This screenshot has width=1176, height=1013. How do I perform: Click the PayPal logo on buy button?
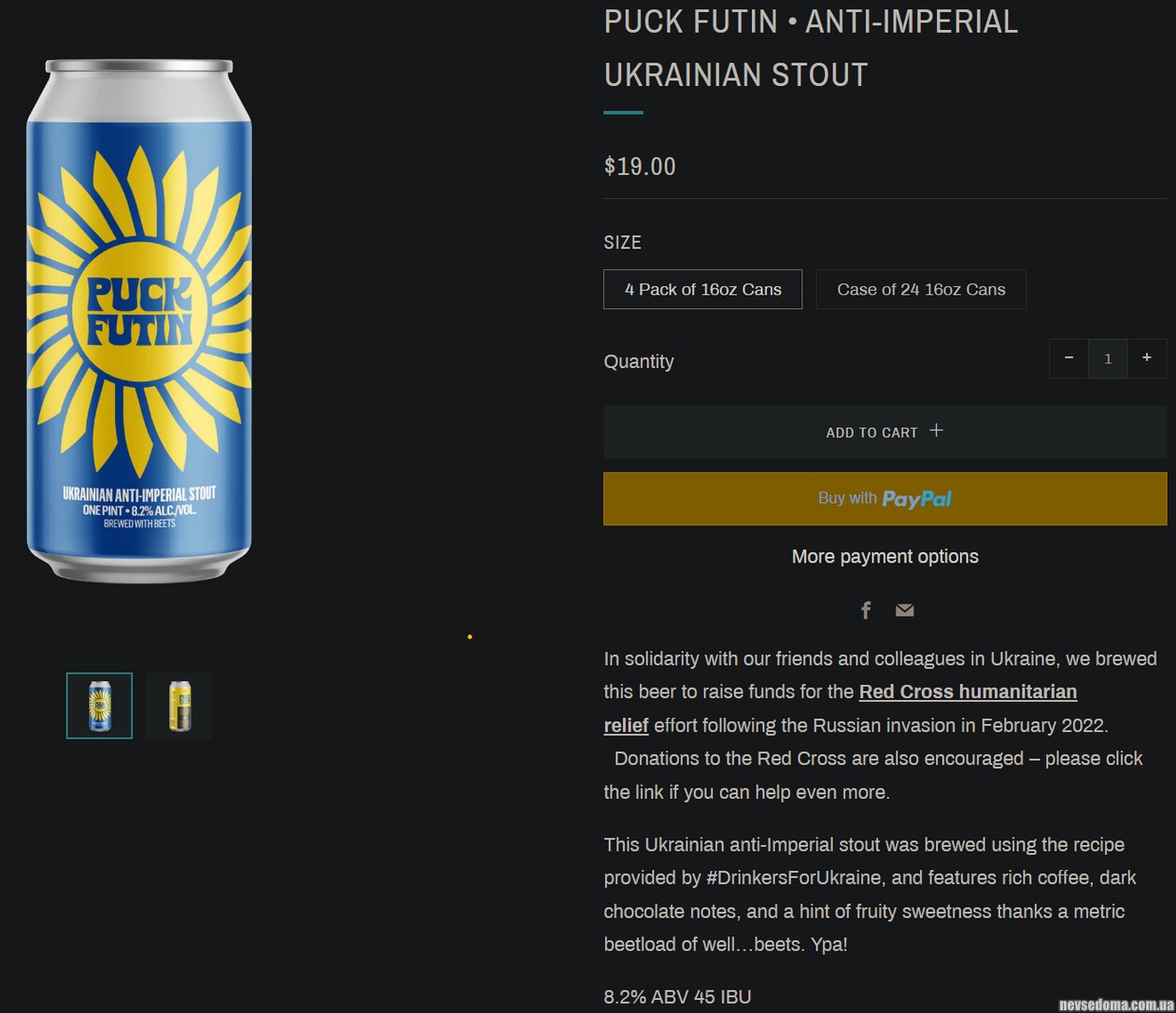click(x=916, y=499)
